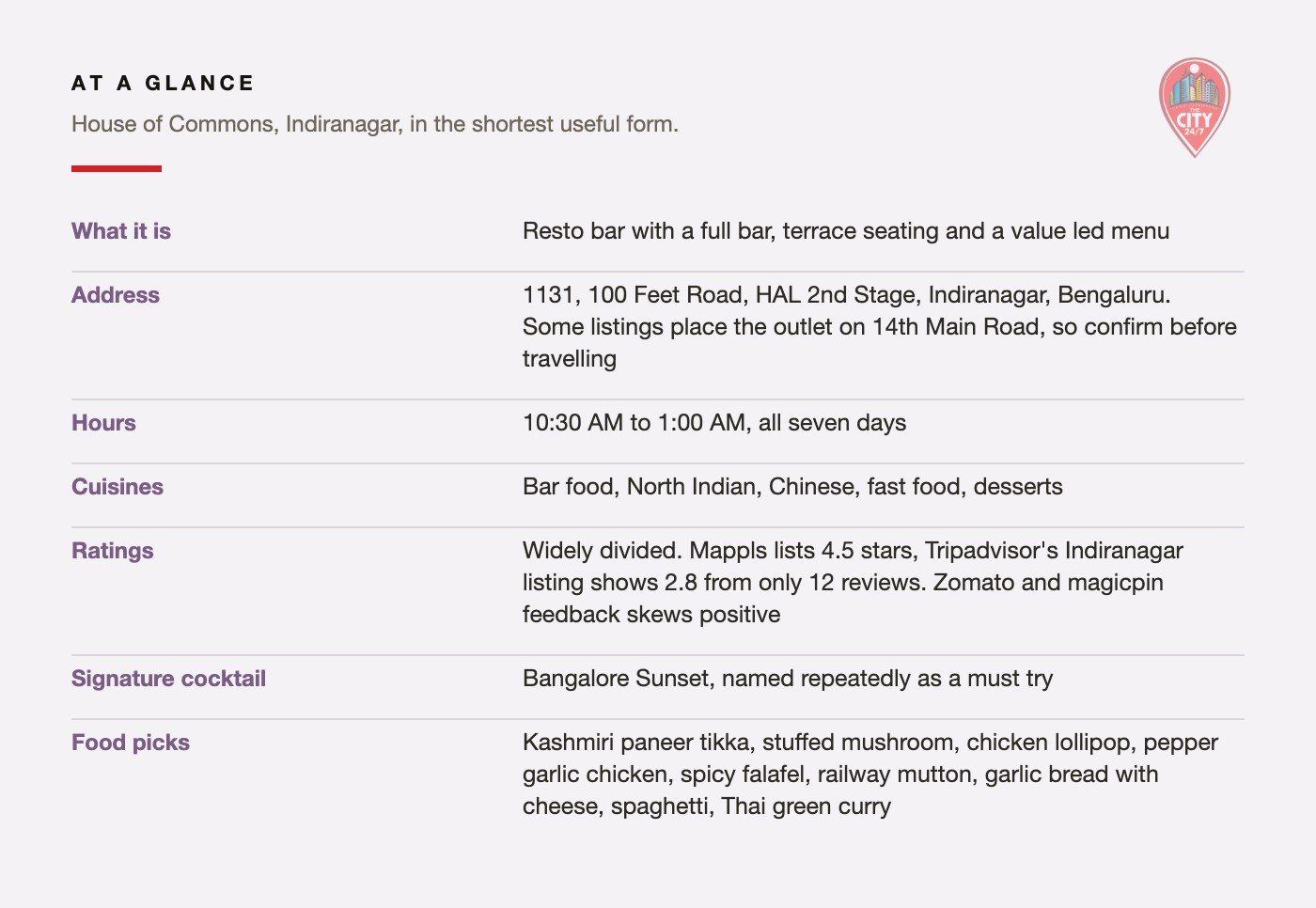Click the 'Cuisines' row label

pyautogui.click(x=117, y=487)
